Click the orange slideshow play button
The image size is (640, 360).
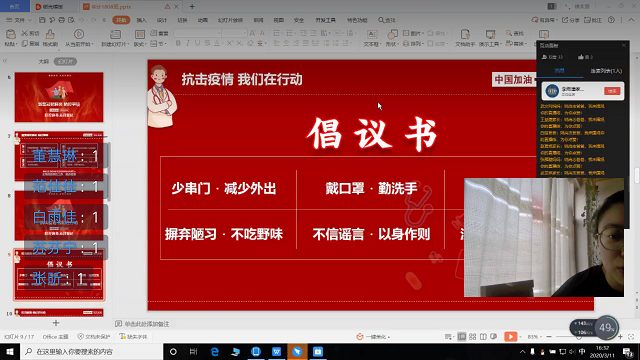coord(510,337)
